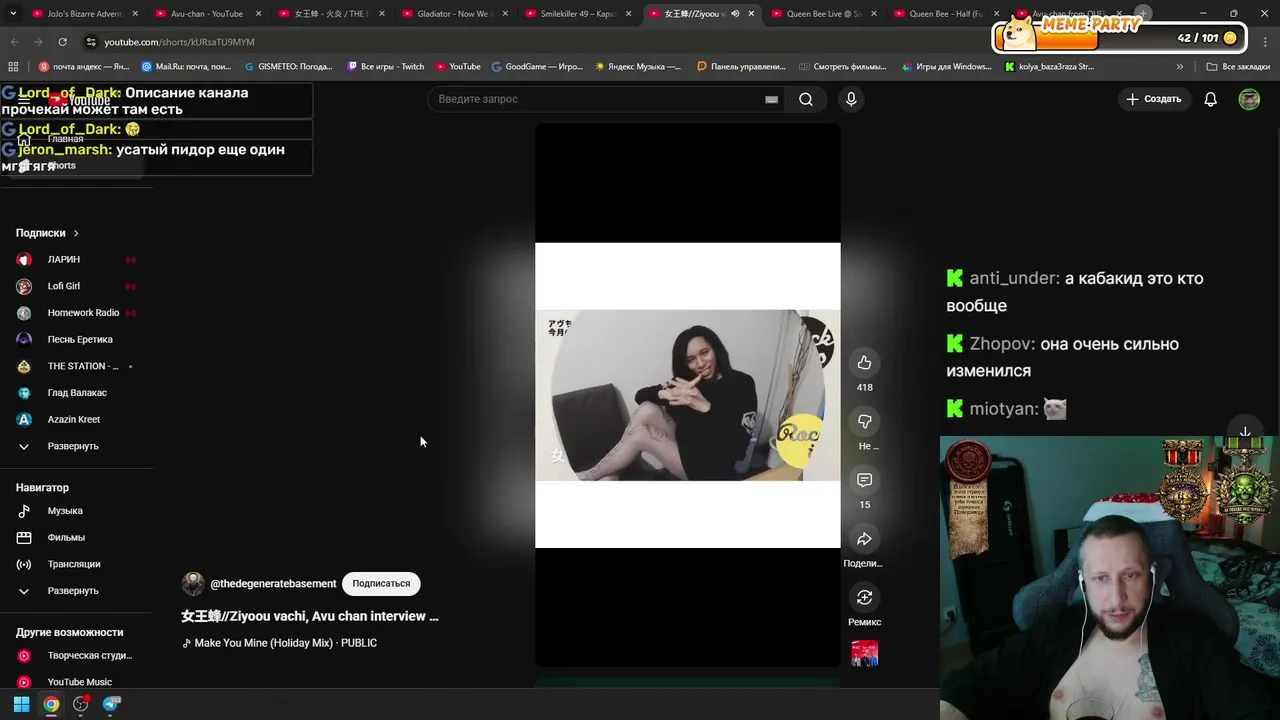This screenshot has width=1280, height=720.
Task: Open Панель управления bookmark
Action: point(741,67)
